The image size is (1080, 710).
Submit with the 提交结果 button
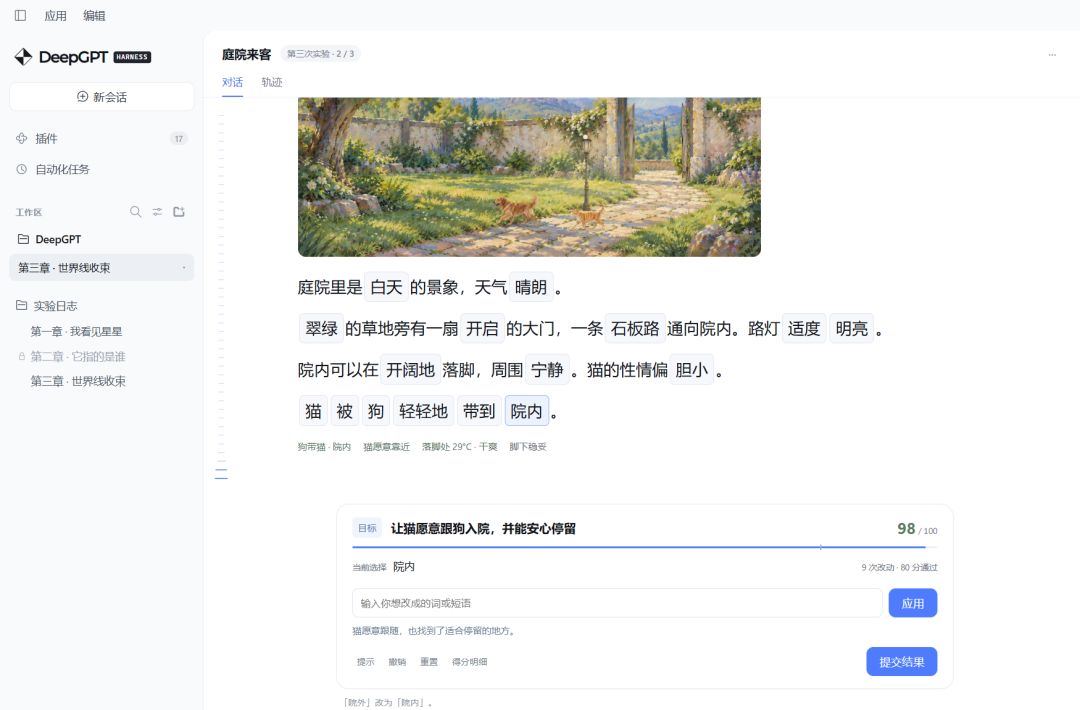click(902, 662)
